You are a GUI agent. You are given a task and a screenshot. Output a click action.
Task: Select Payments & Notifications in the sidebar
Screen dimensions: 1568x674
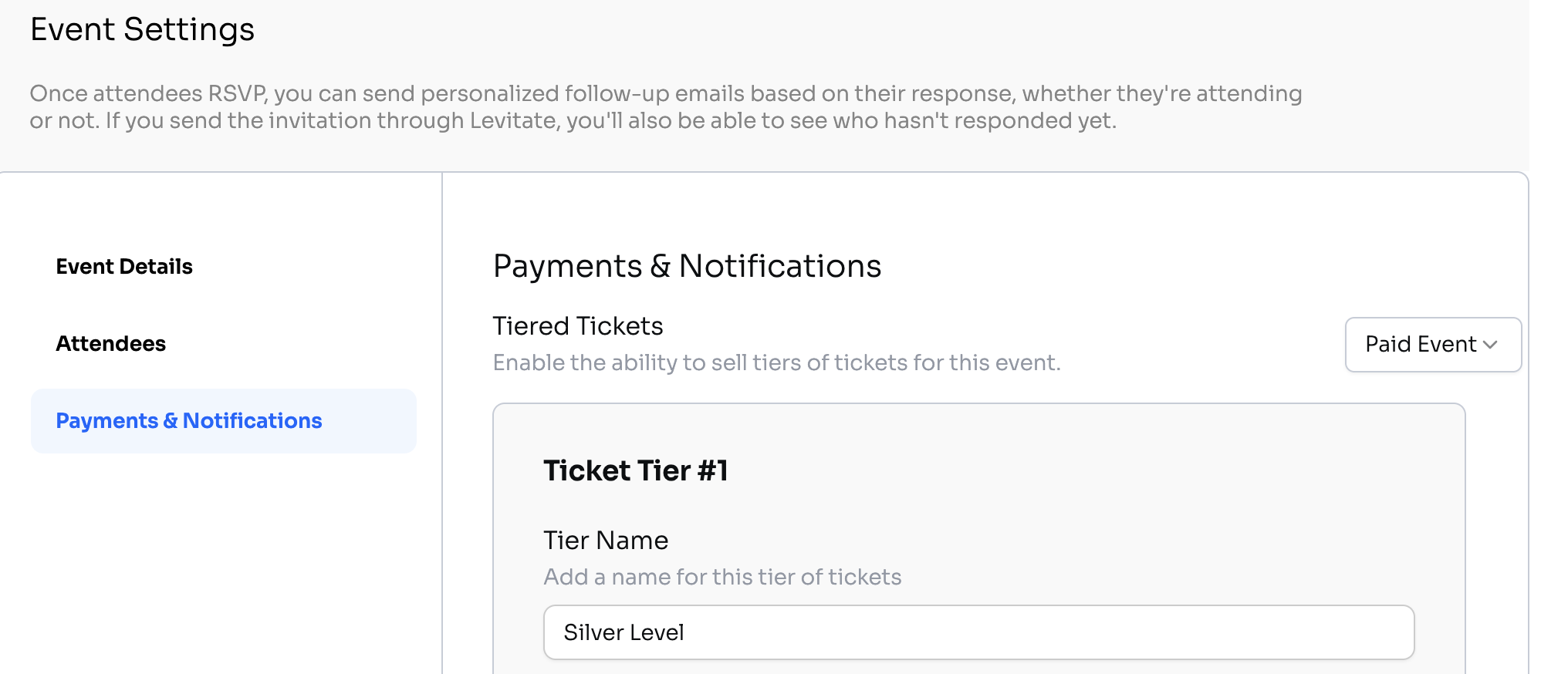tap(189, 421)
